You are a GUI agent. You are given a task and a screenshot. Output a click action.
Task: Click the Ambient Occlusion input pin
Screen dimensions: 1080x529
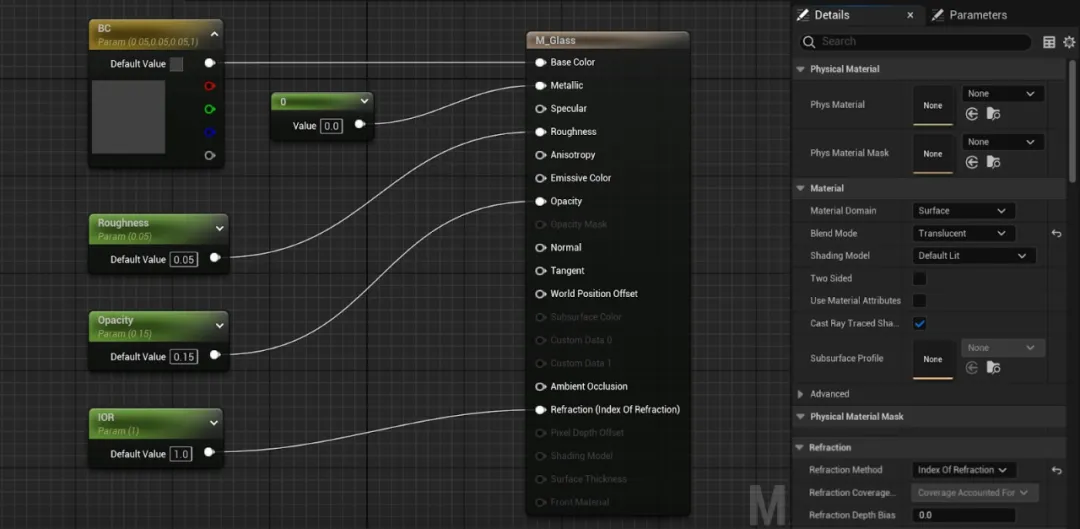[x=541, y=386]
